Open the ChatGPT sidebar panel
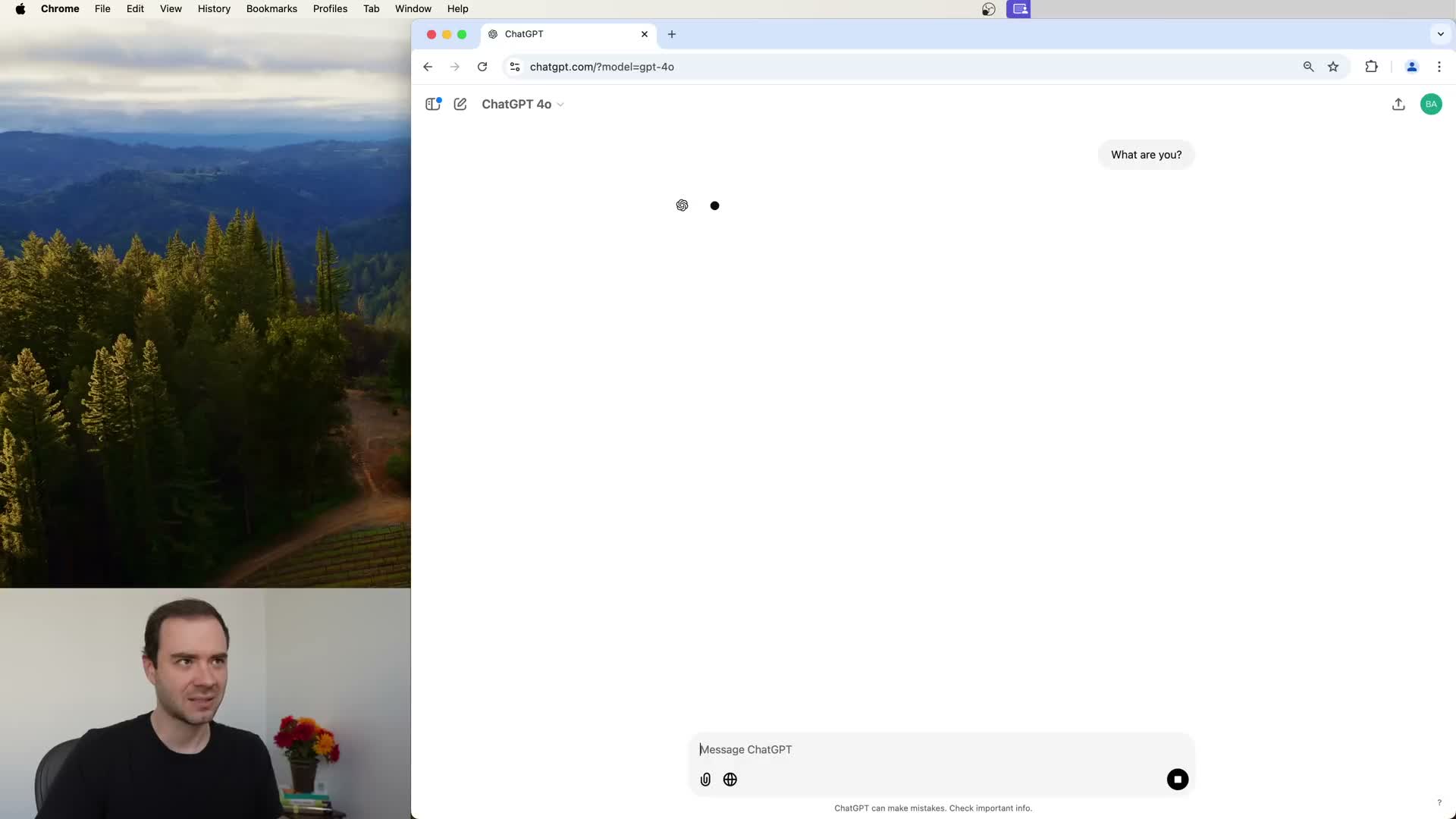This screenshot has width=1456, height=819. (433, 105)
